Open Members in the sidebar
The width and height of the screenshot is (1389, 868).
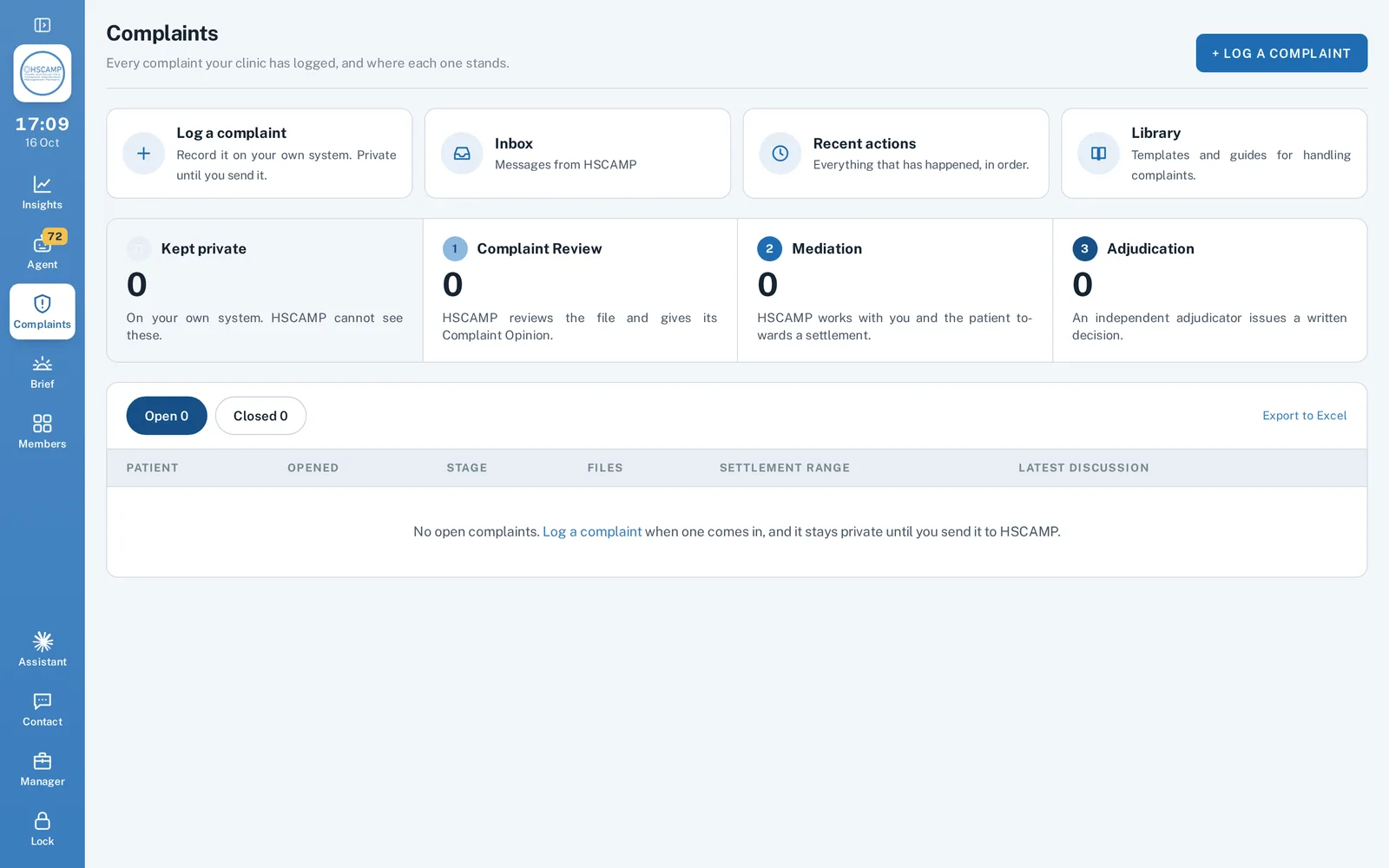pos(43,432)
